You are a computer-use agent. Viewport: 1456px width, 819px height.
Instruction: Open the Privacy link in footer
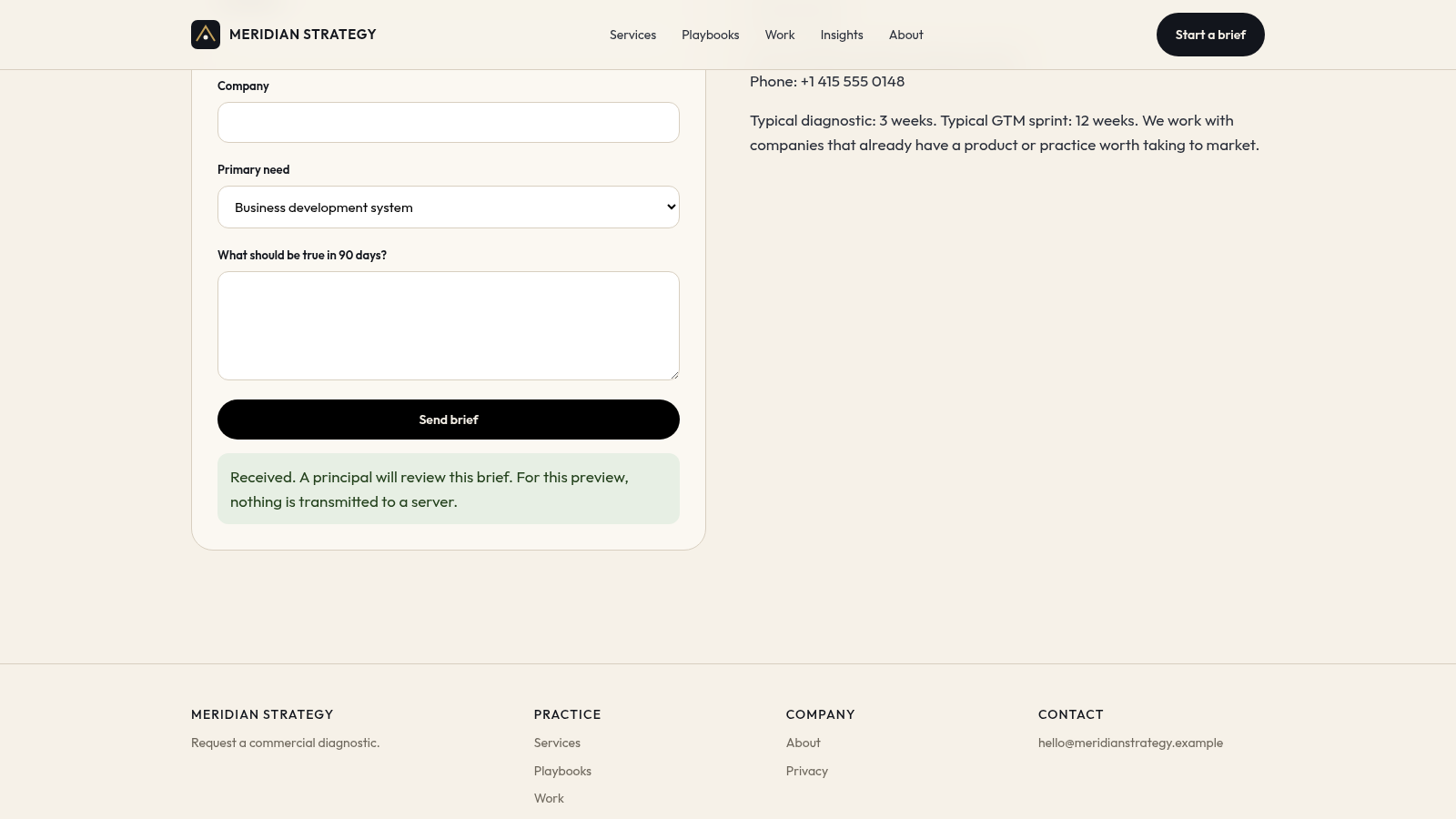coord(807,771)
